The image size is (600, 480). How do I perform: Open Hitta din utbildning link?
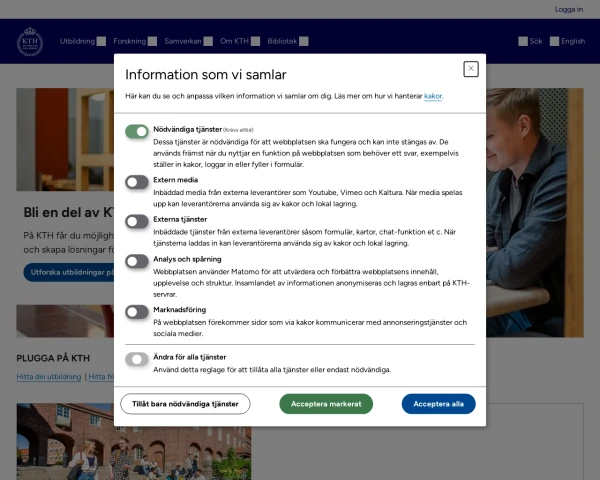pyautogui.click(x=49, y=377)
